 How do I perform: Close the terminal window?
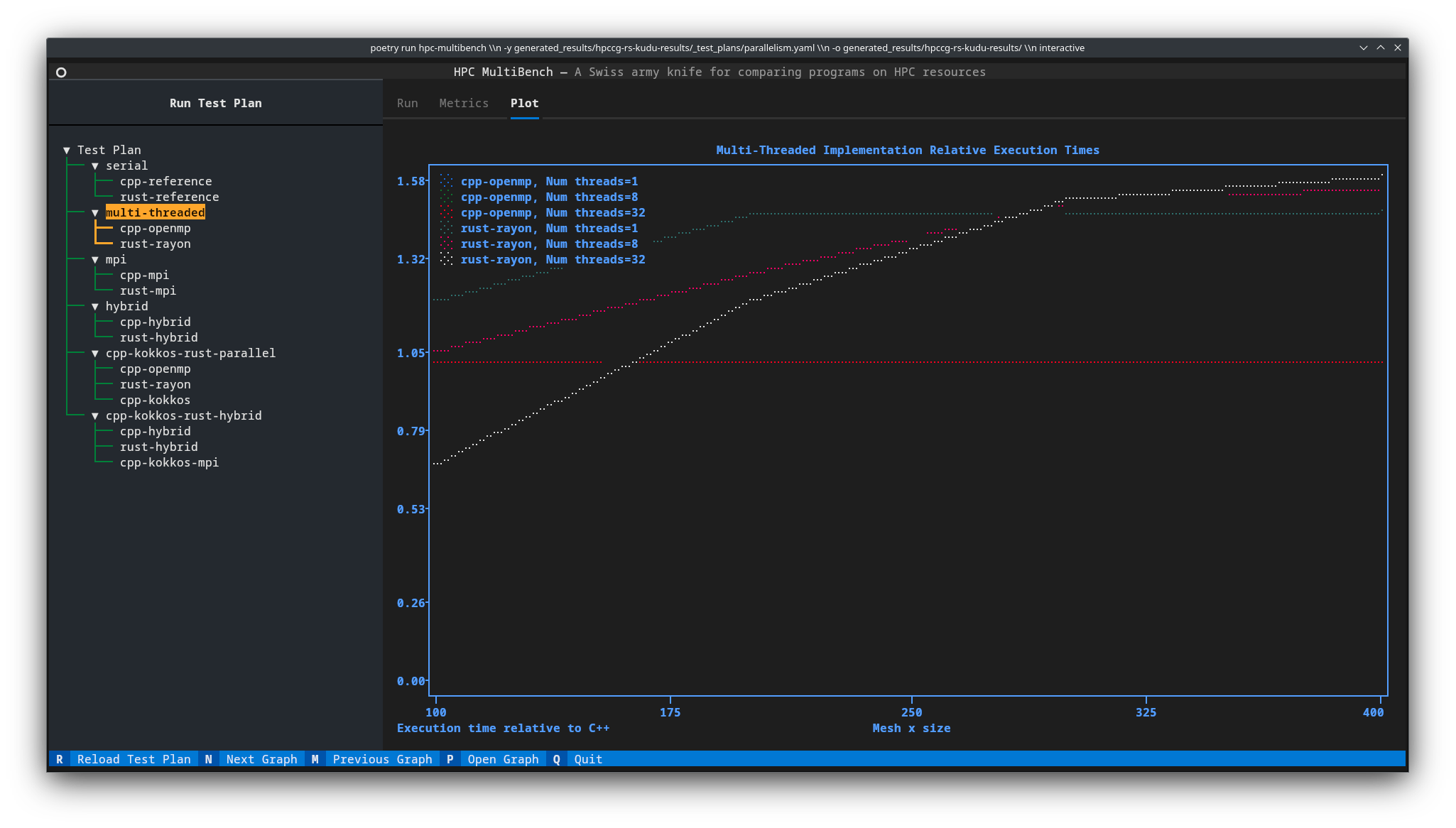[x=1398, y=48]
